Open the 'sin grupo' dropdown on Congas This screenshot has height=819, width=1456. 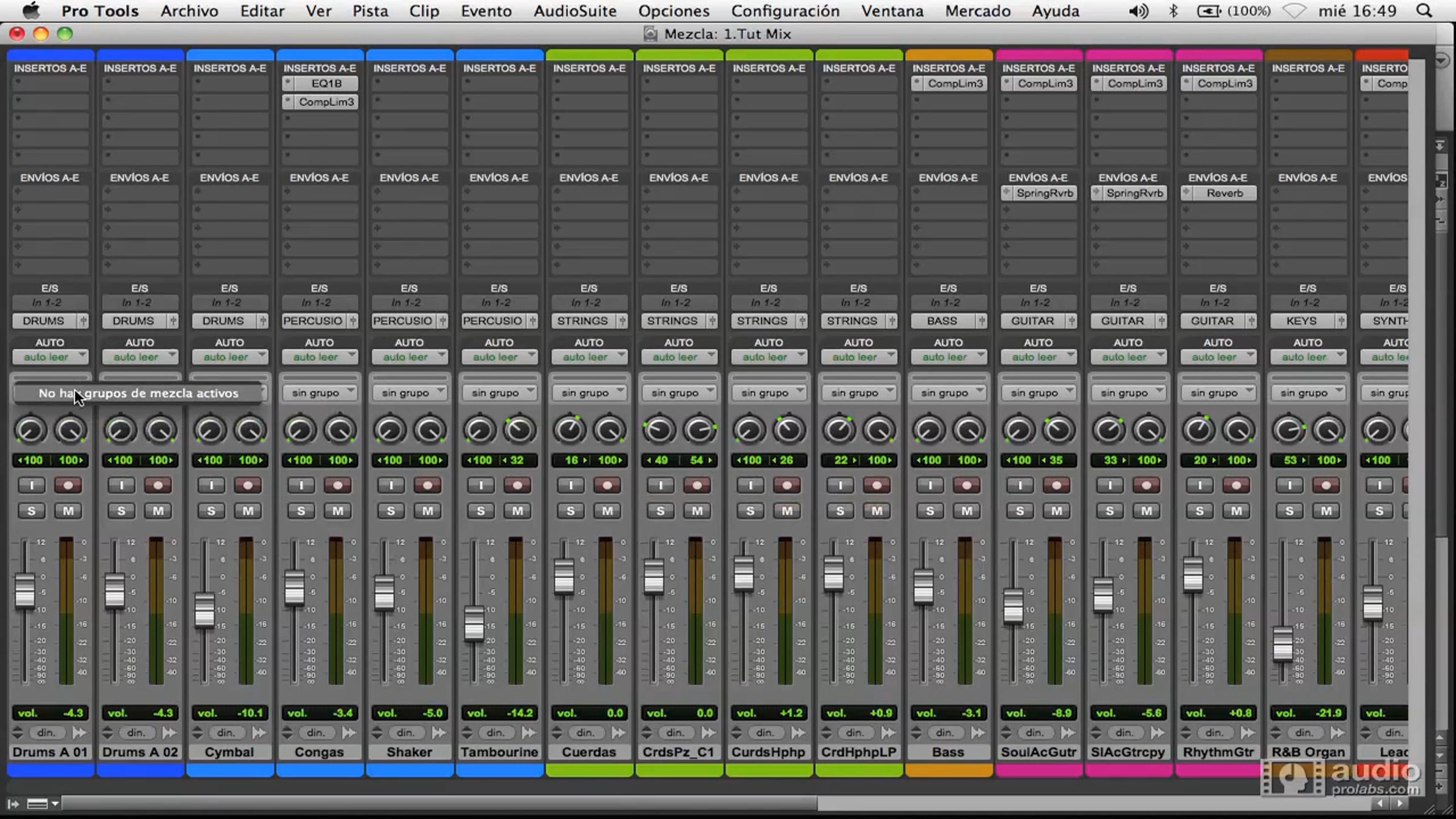(319, 393)
